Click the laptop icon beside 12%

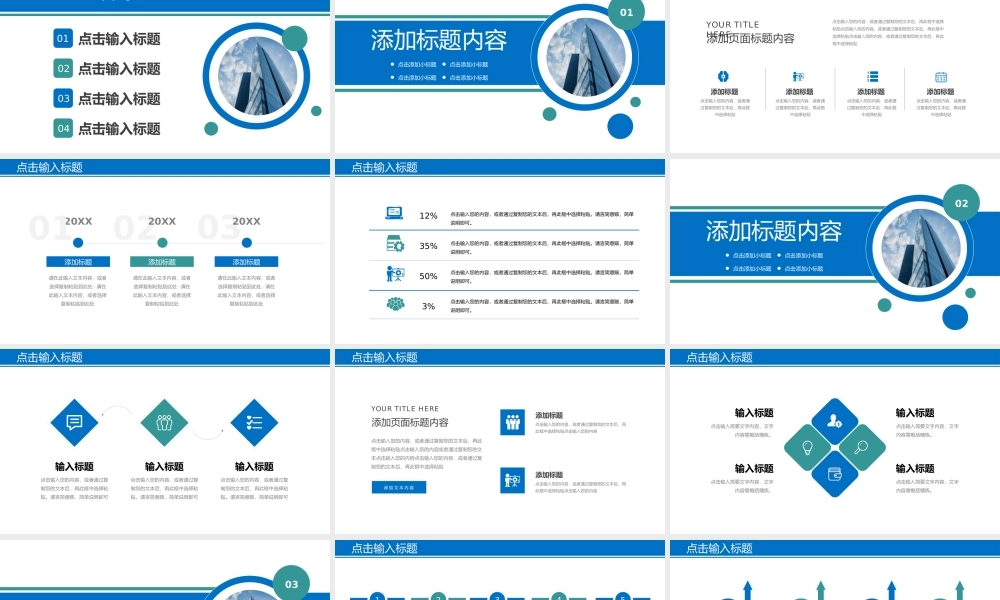[394, 213]
